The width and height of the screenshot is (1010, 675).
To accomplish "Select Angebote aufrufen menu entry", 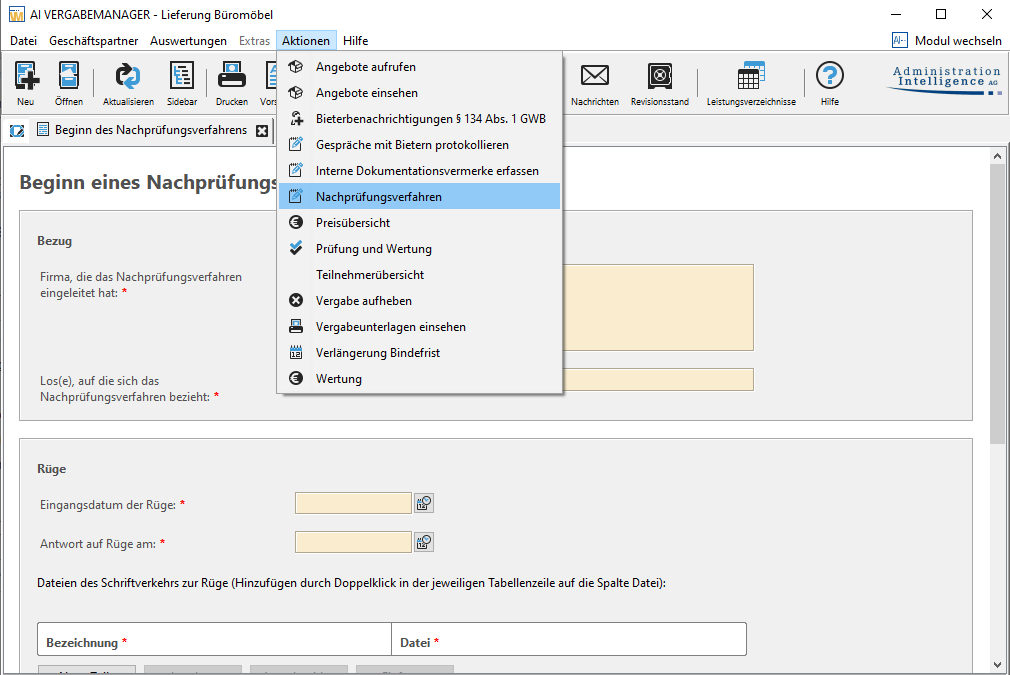I will click(419, 67).
